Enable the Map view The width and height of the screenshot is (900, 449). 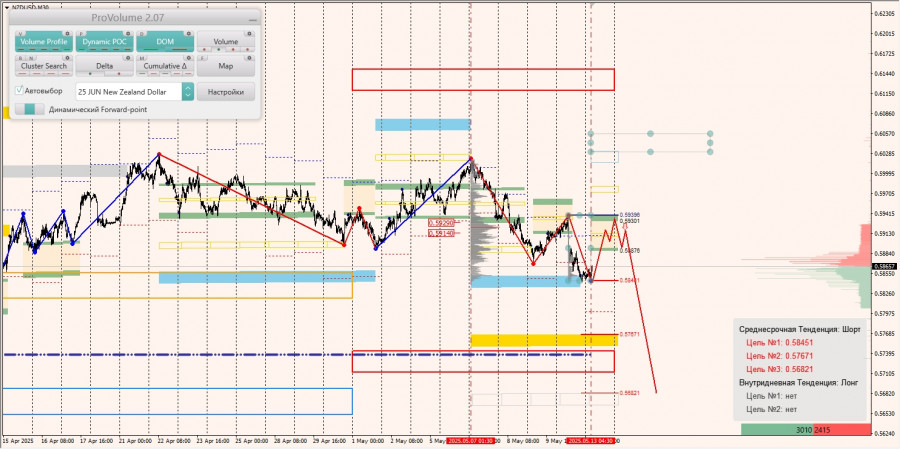tap(226, 66)
